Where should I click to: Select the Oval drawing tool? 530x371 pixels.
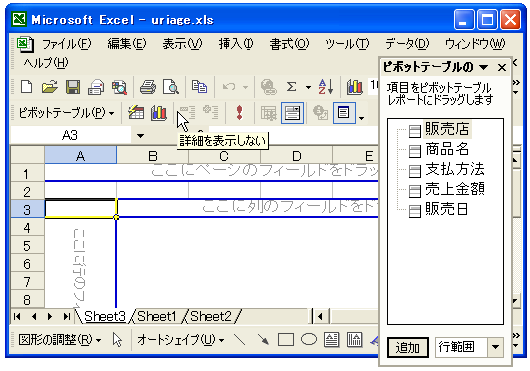(309, 339)
